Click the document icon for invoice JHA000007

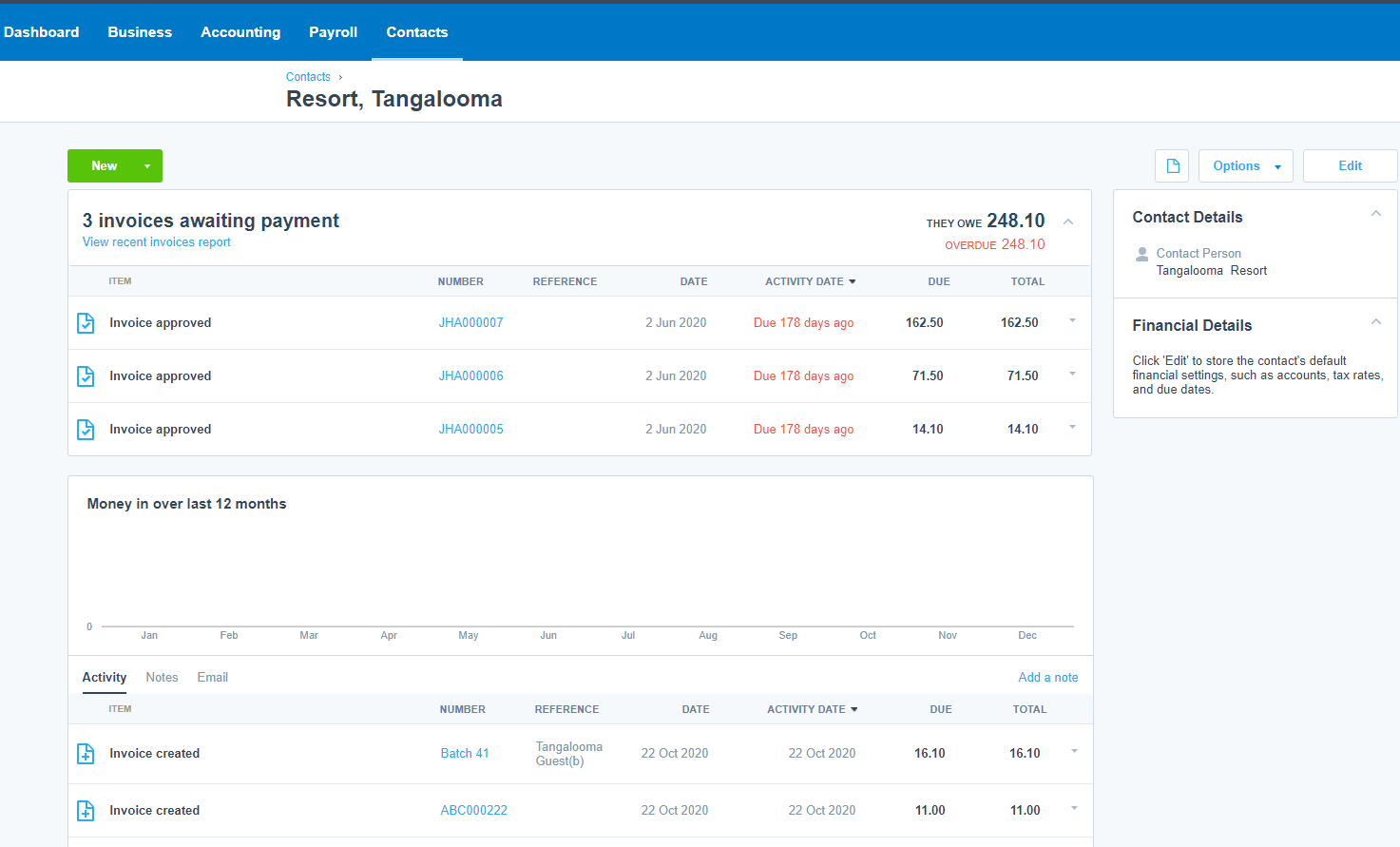click(x=86, y=323)
